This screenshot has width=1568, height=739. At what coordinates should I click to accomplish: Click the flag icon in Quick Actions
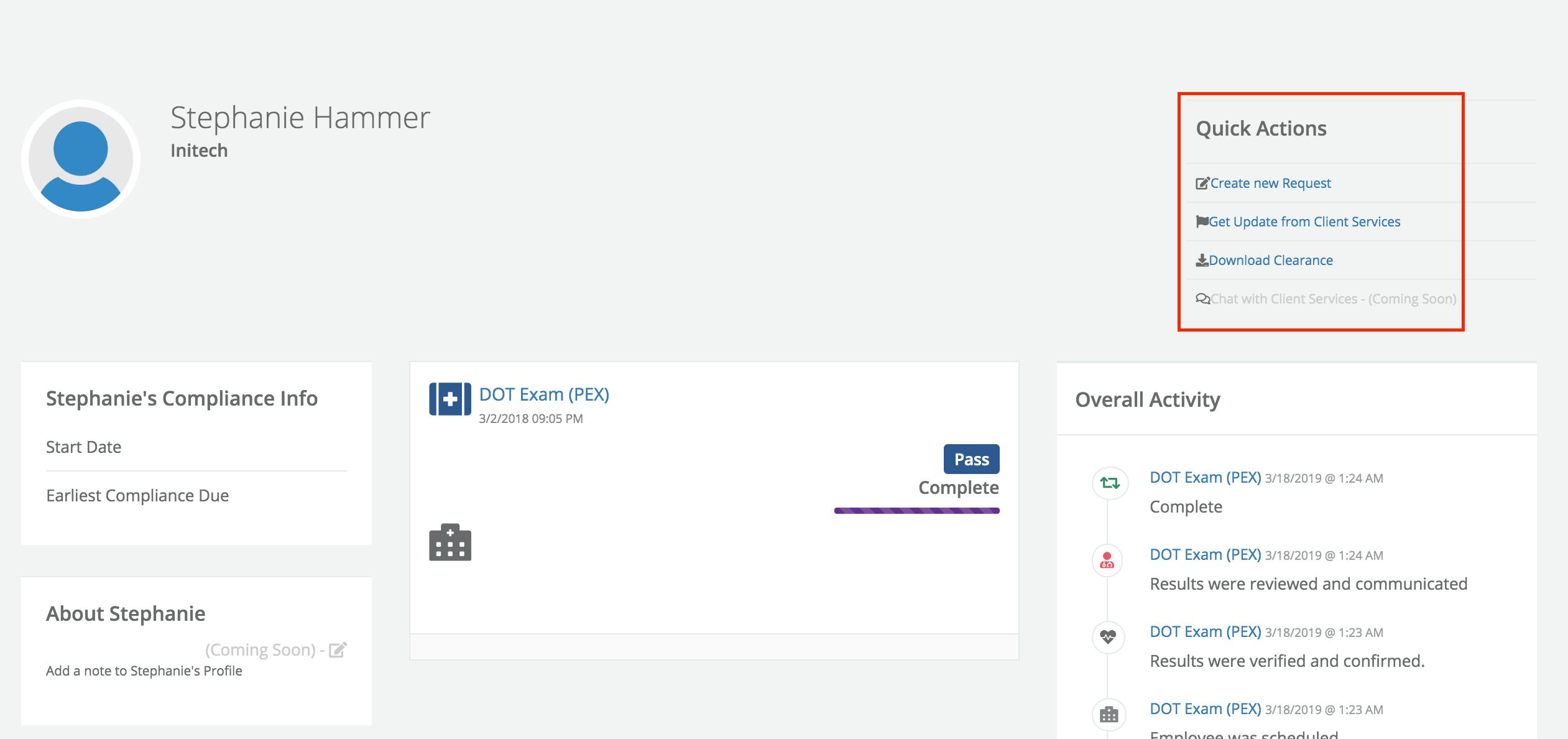(x=1202, y=221)
